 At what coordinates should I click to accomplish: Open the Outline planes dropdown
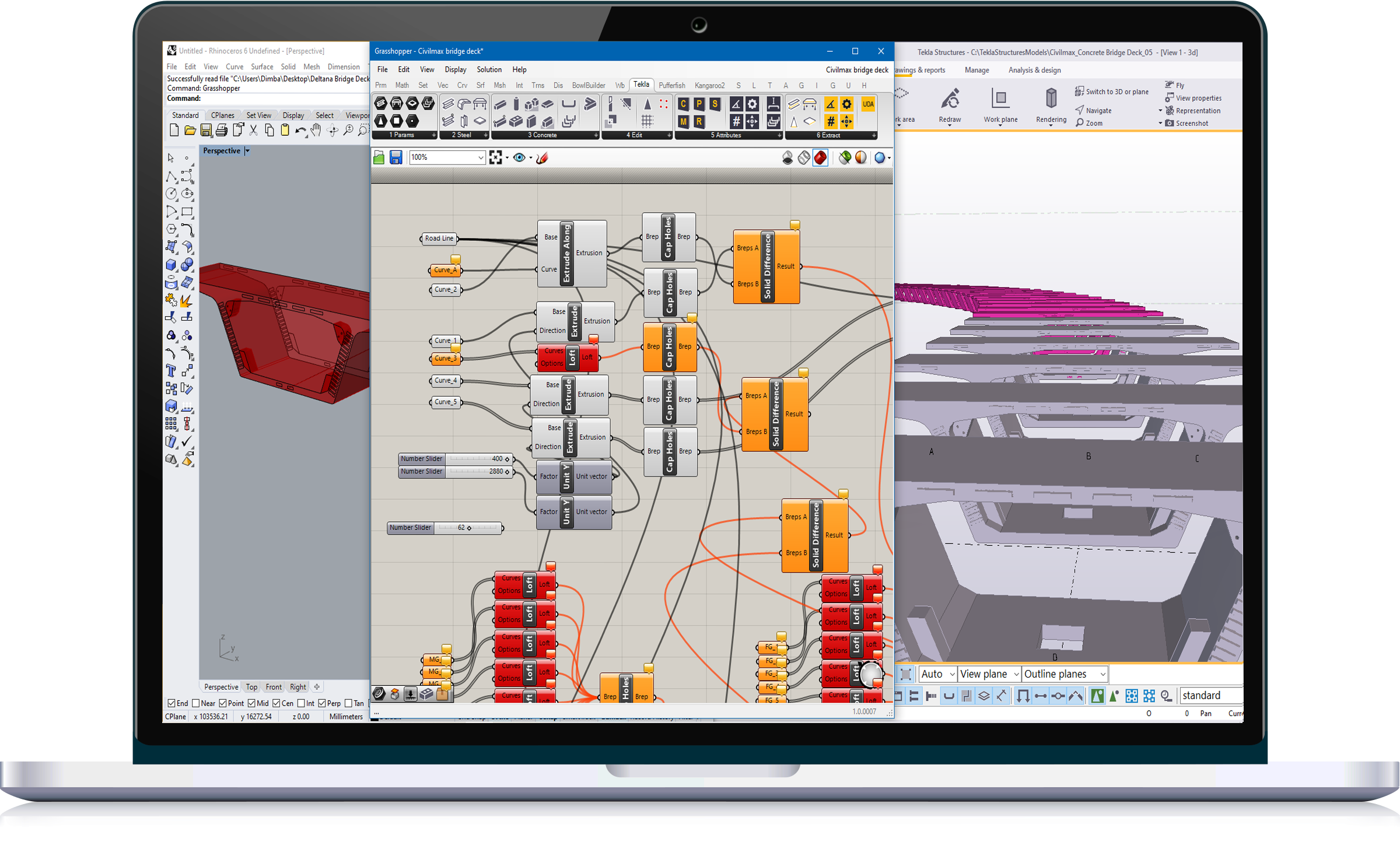click(1102, 675)
